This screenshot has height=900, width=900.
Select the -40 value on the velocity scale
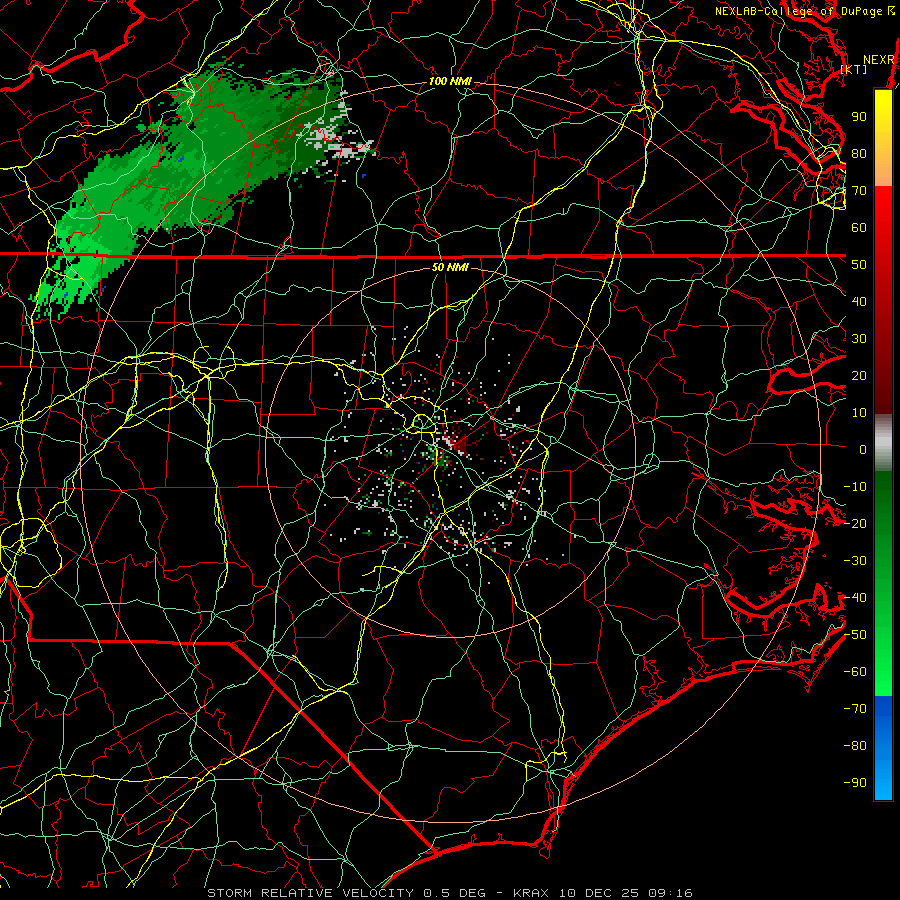pos(855,598)
